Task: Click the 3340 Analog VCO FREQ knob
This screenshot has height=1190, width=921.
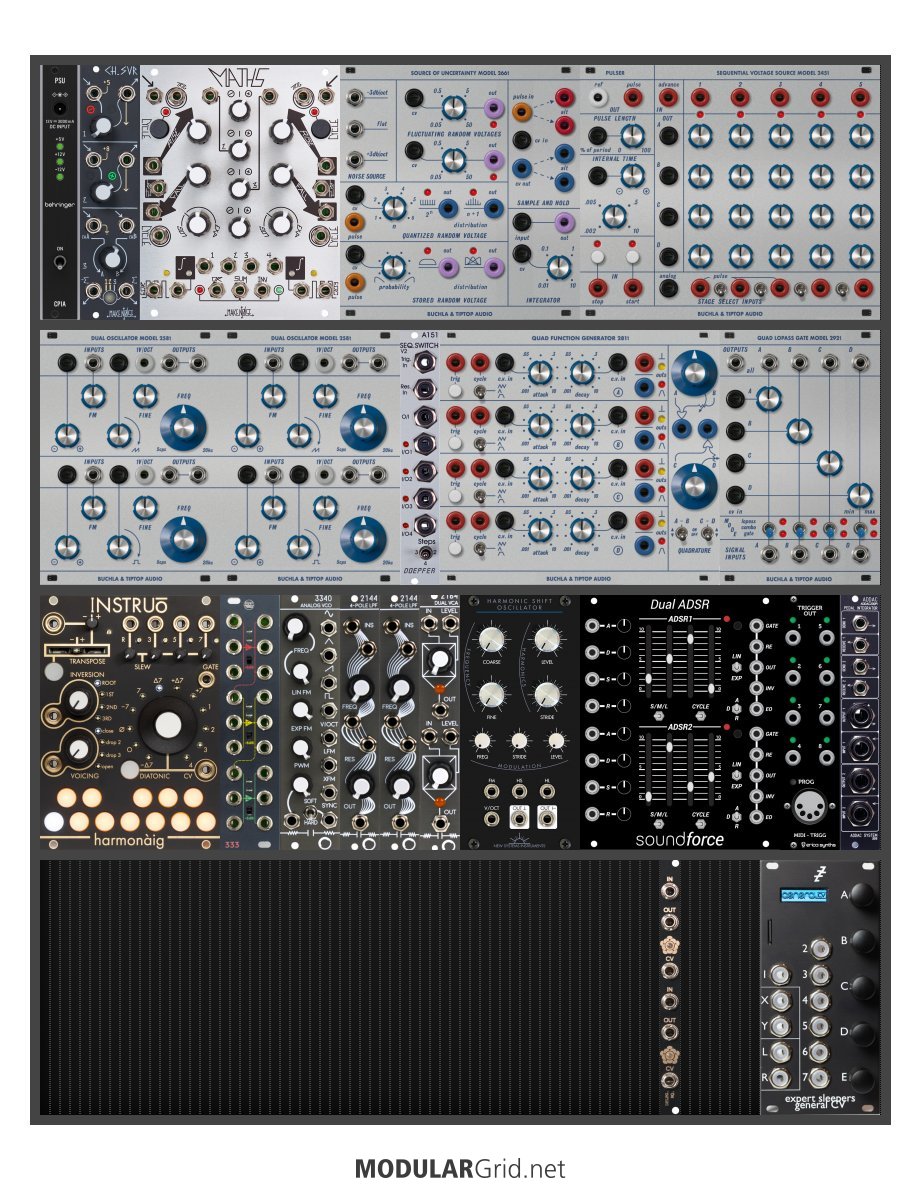Action: pyautogui.click(x=297, y=626)
